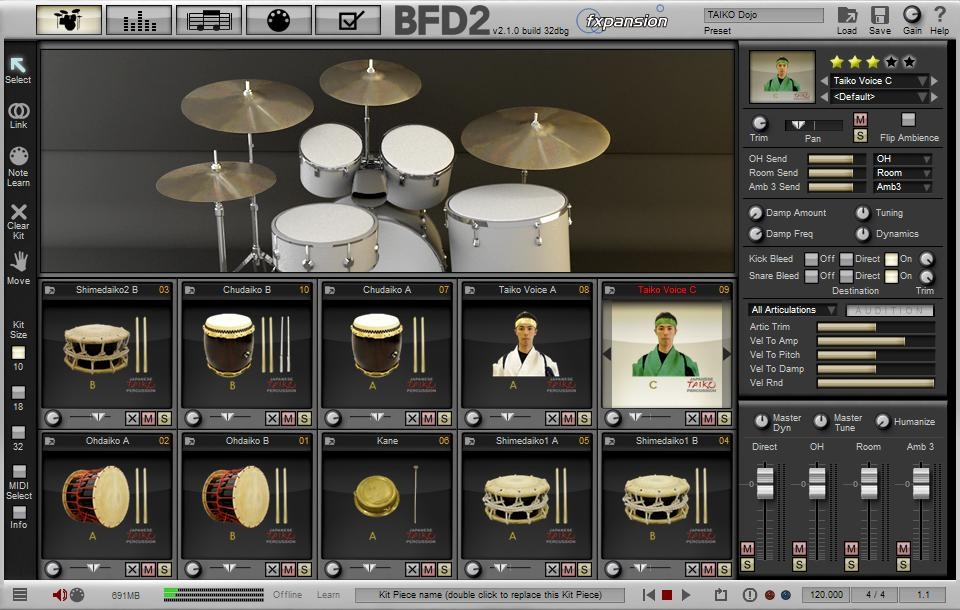Click the Gain knob in top bar
The height and width of the screenshot is (610, 960).
coord(912,14)
